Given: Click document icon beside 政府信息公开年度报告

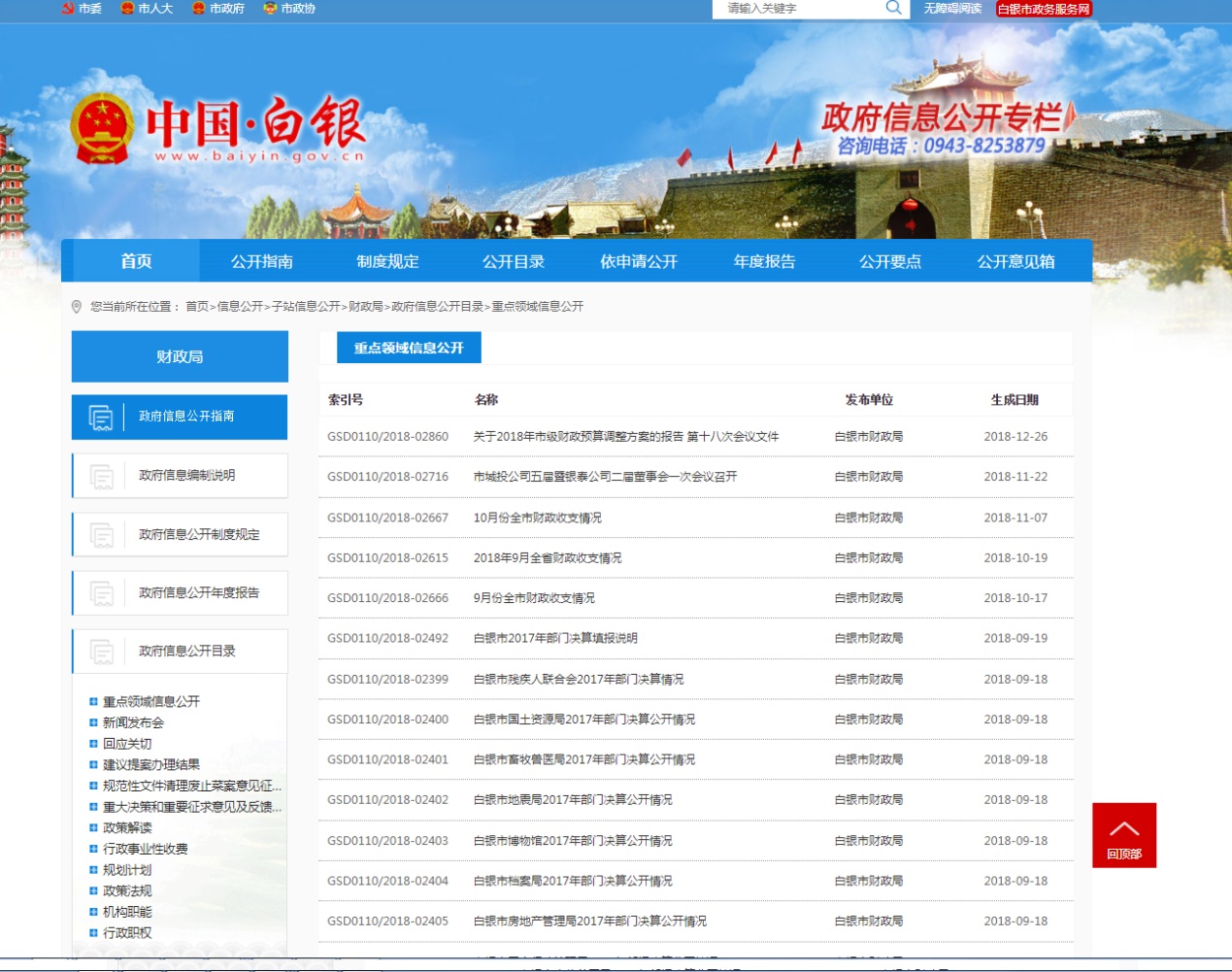Looking at the screenshot, I should (x=101, y=593).
